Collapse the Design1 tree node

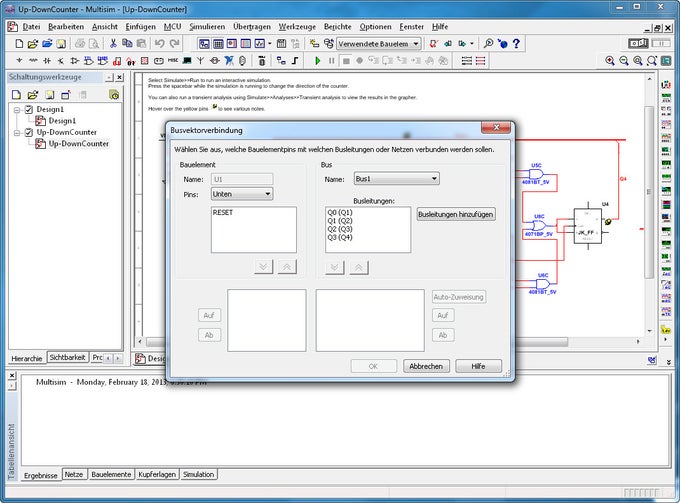click(x=16, y=110)
